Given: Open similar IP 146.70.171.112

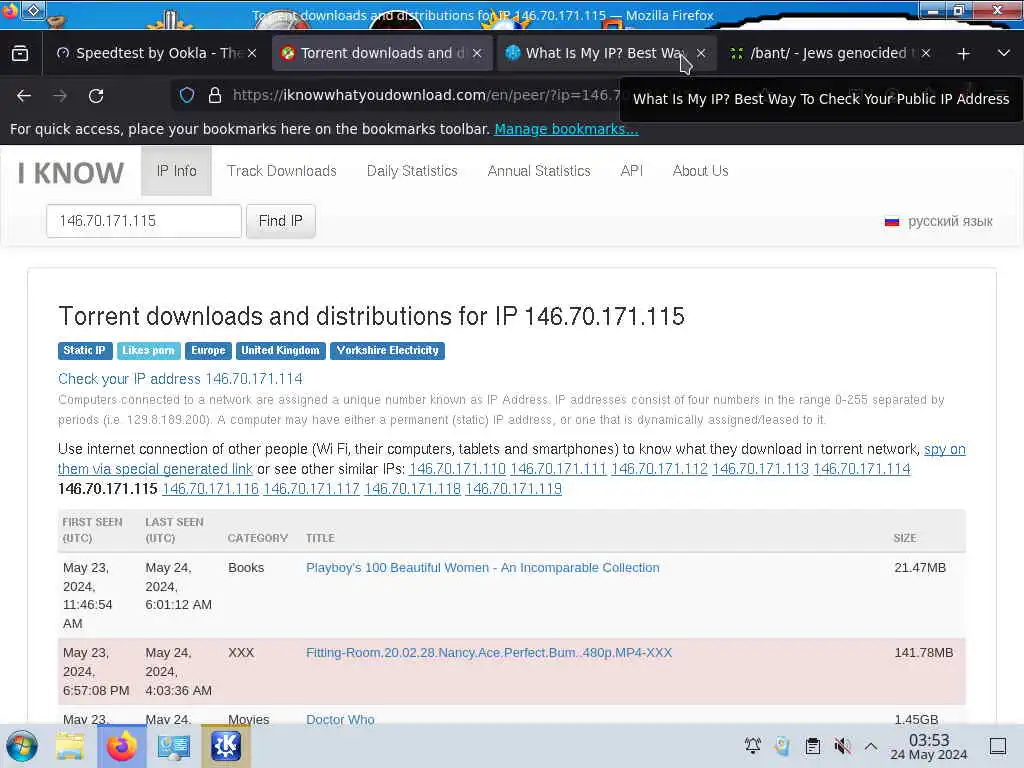Looking at the screenshot, I should click(660, 469).
